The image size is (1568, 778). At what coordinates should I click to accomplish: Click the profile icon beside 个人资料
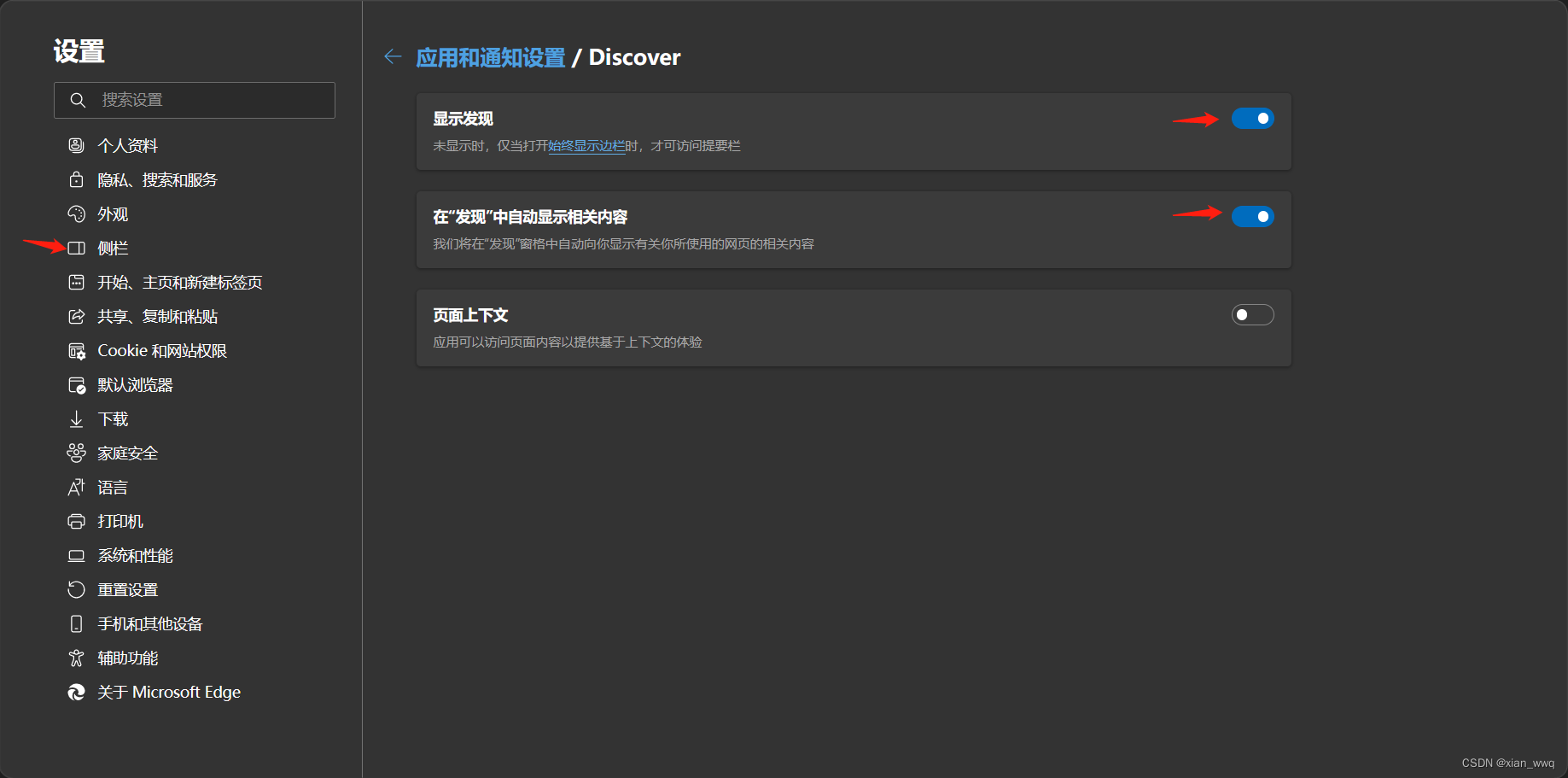click(76, 145)
